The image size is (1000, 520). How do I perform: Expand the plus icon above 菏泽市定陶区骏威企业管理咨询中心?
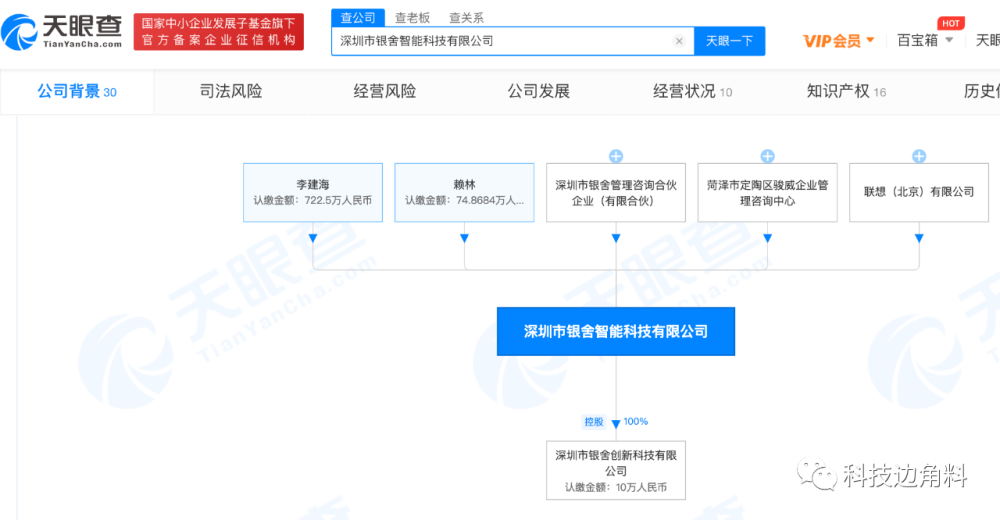768,156
